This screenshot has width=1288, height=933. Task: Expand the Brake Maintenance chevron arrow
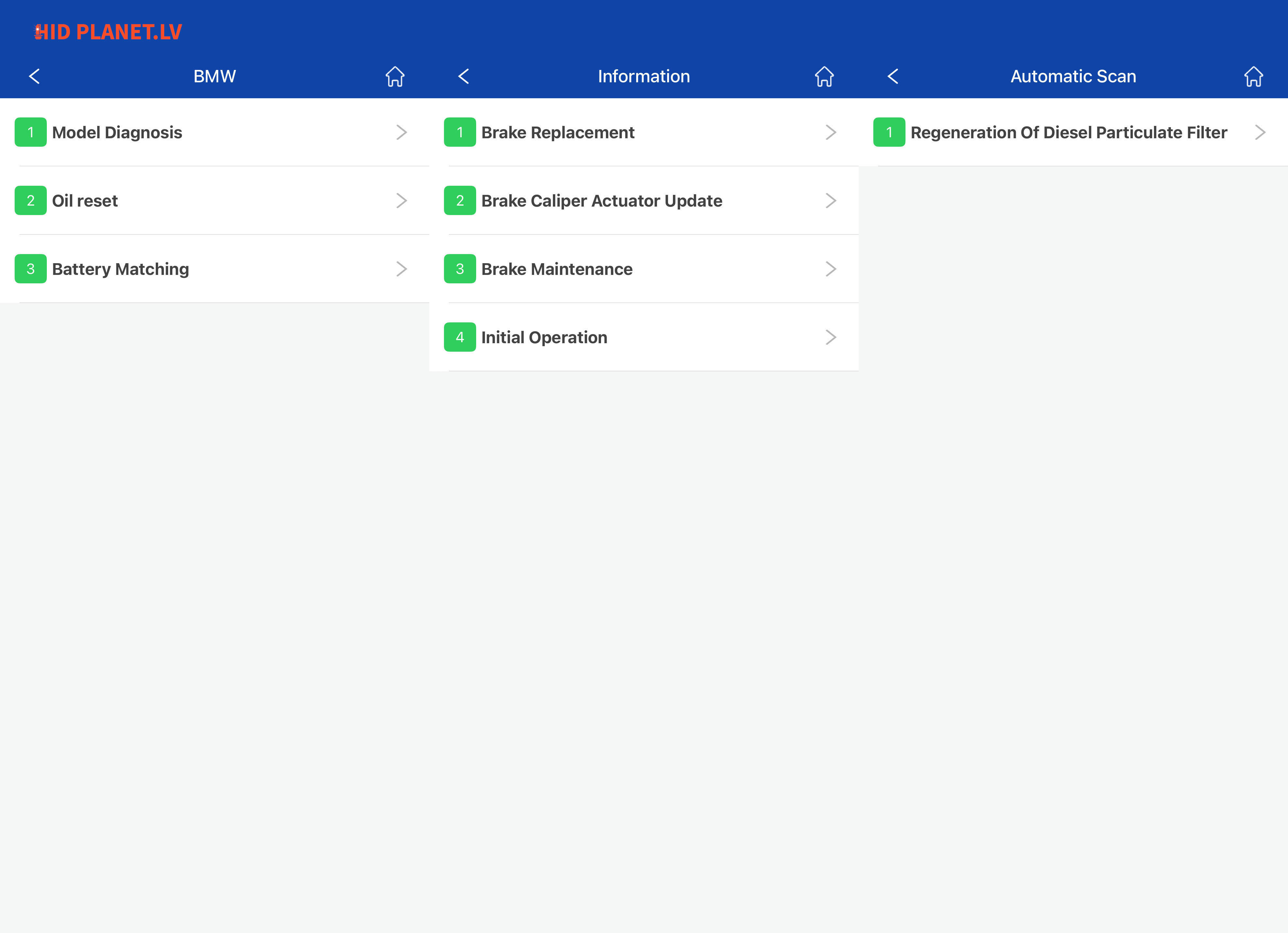(830, 269)
